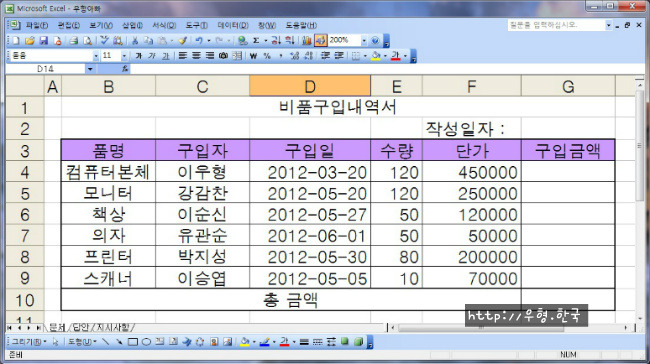The width and height of the screenshot is (650, 364).
Task: Apply currency style with the W icon
Action: (253, 56)
